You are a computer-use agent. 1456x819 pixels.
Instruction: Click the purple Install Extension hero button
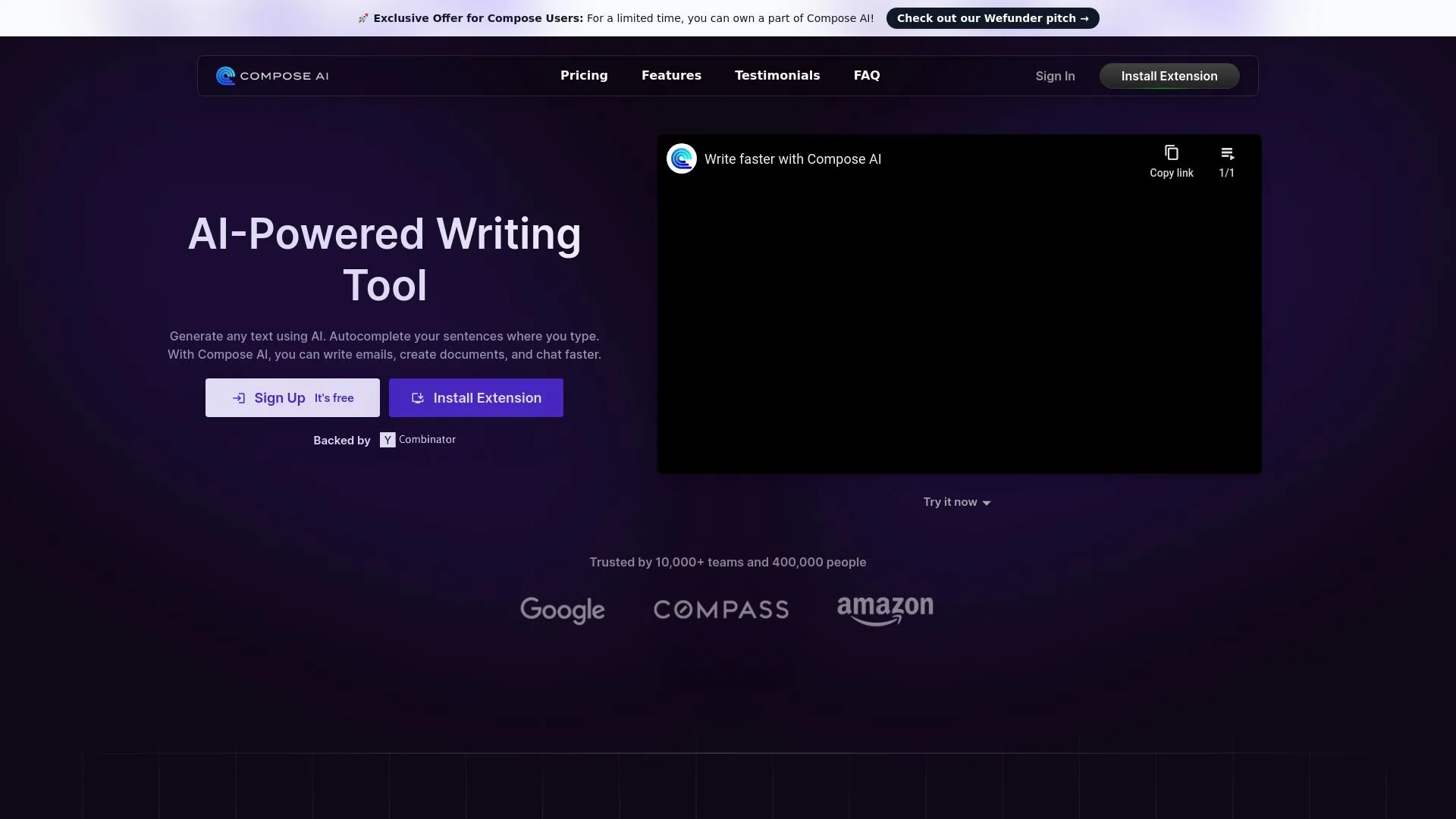(x=475, y=397)
